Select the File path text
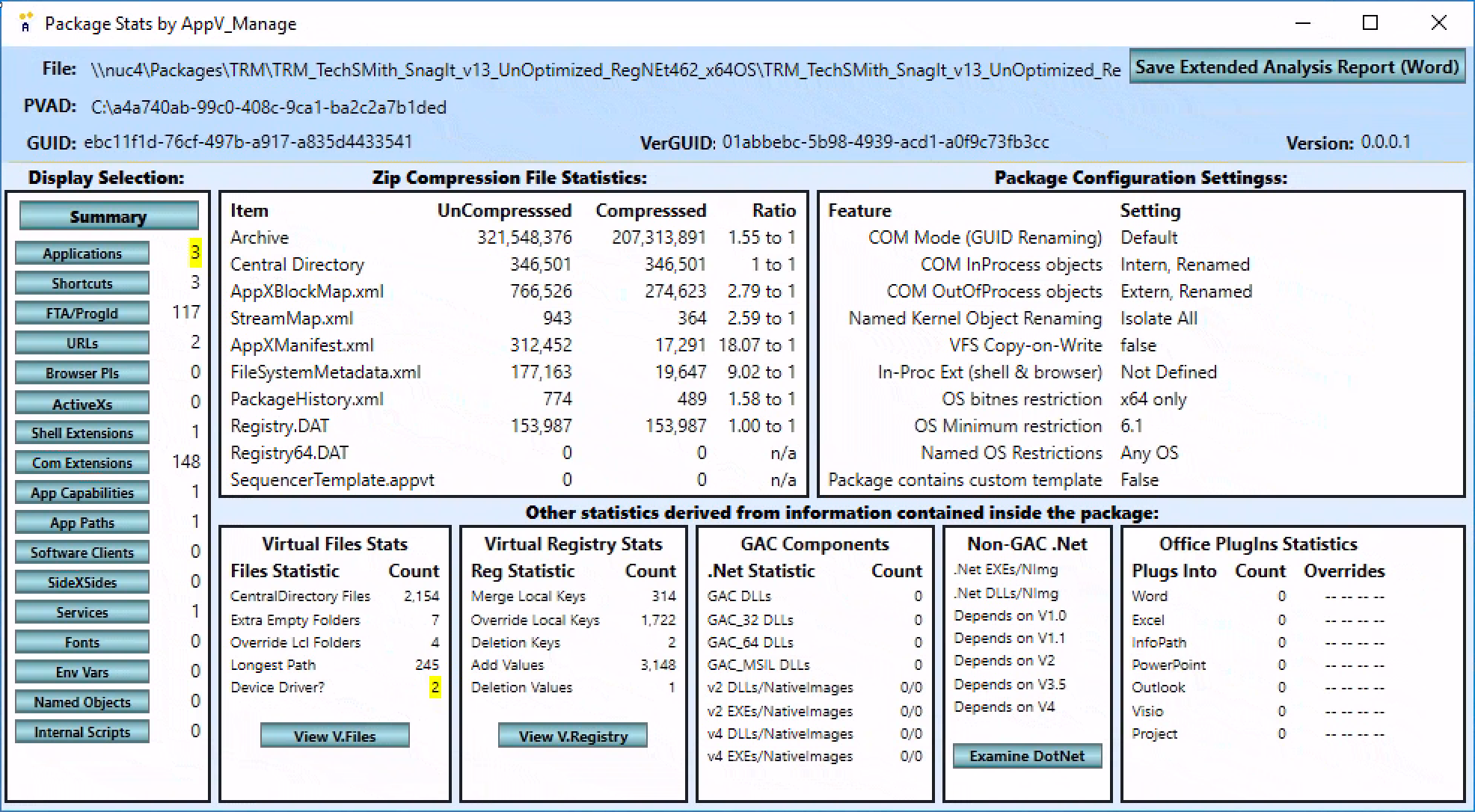 (606, 70)
